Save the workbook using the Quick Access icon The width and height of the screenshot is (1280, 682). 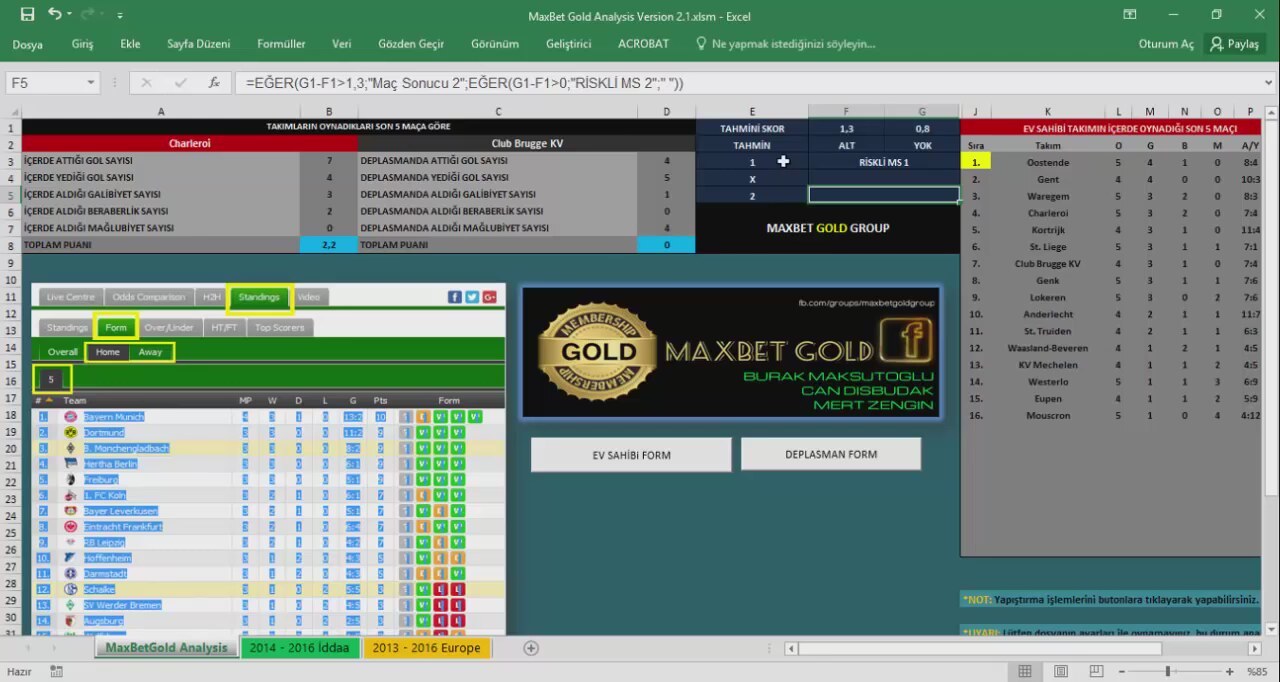click(x=27, y=15)
